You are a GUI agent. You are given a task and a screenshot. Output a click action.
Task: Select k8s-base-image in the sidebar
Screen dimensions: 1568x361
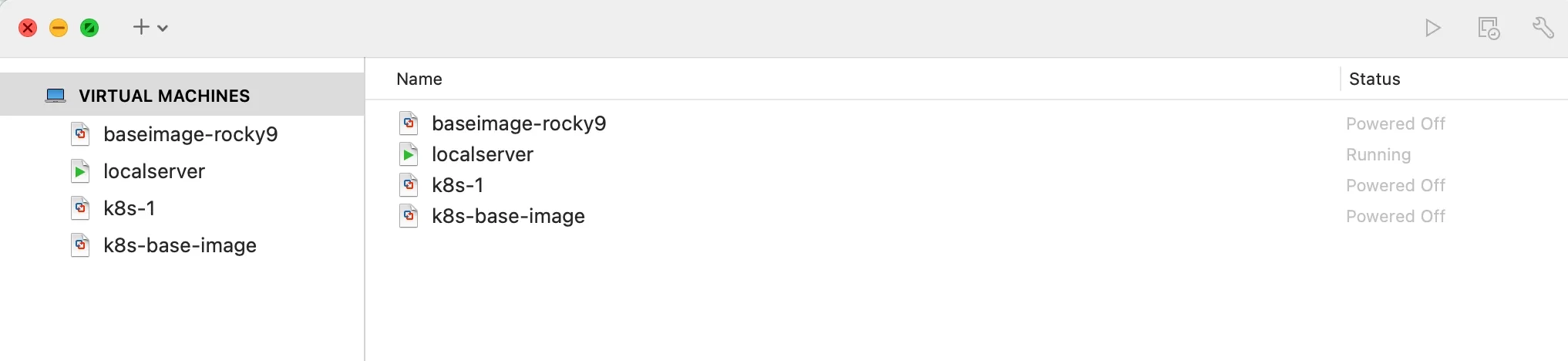point(180,245)
